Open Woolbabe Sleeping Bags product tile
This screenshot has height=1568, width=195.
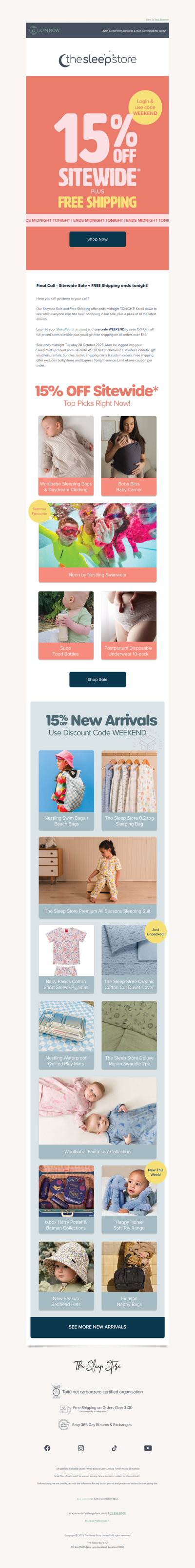tap(66, 455)
